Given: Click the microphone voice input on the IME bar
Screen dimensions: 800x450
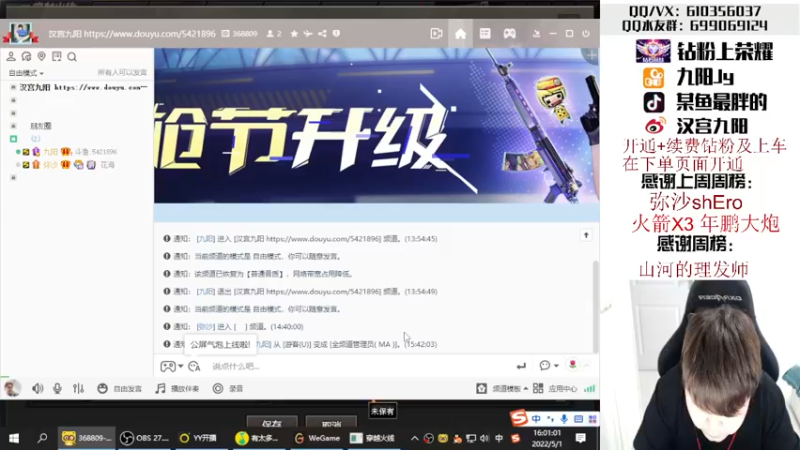Looking at the screenshot, I should pos(564,419).
